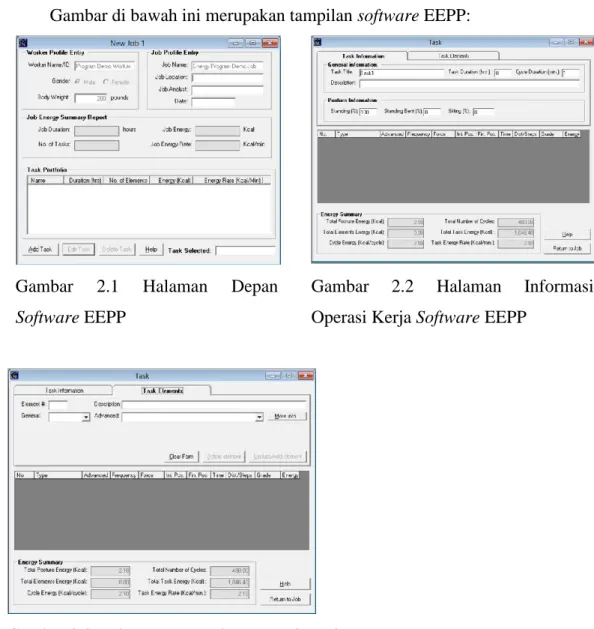Minimize the New Job 1 window
This screenshot has width=594, height=629.
click(x=236, y=43)
